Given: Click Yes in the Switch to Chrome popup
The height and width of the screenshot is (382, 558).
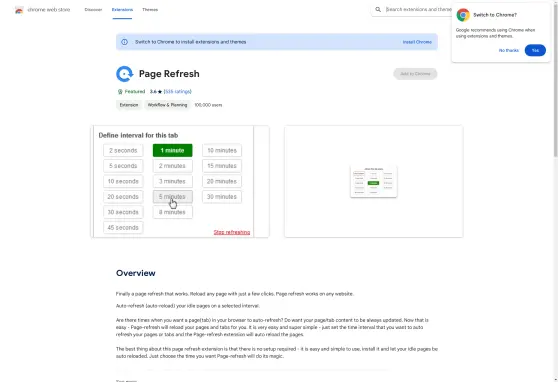Looking at the screenshot, I should click(535, 51).
